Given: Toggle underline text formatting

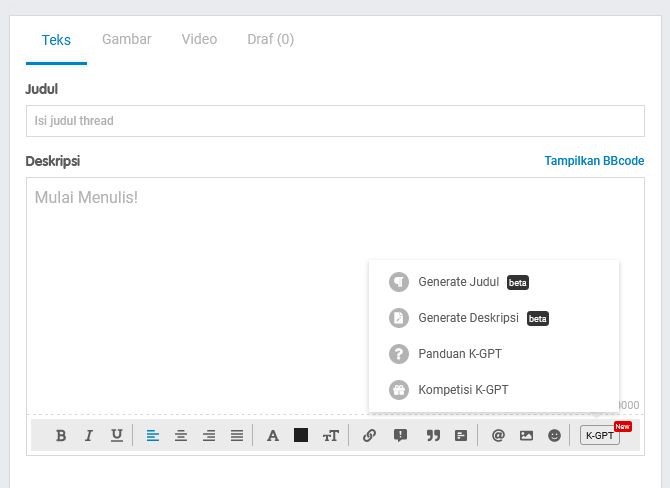Looking at the screenshot, I should click(117, 436).
